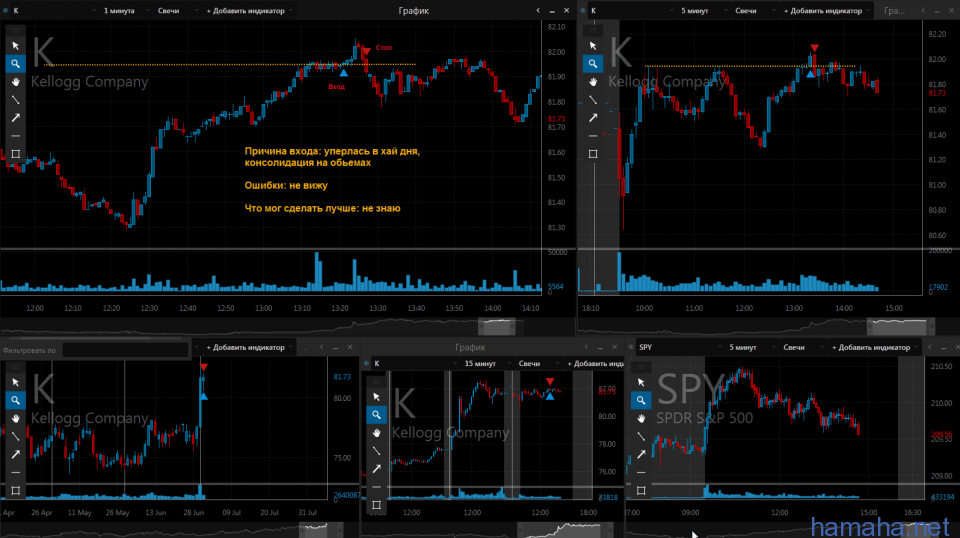Pick the rectangle tool in the daily K chart
This screenshot has width=960, height=538.
coord(15,490)
